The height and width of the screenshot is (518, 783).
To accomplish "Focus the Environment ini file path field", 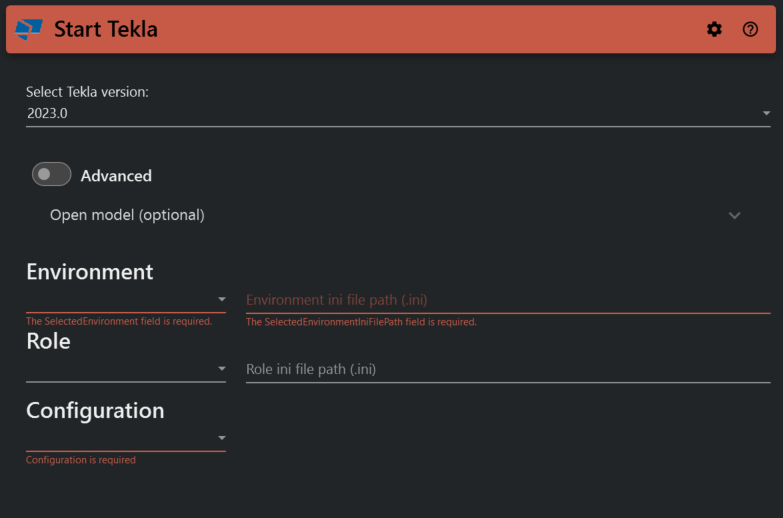I will tap(507, 300).
